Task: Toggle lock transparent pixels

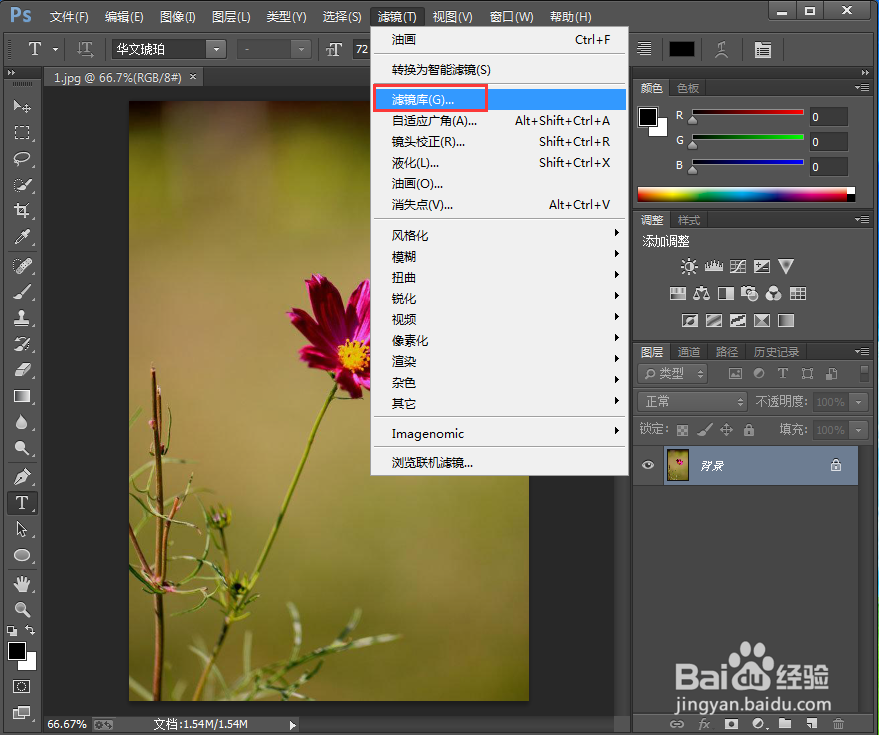Action: tap(682, 430)
